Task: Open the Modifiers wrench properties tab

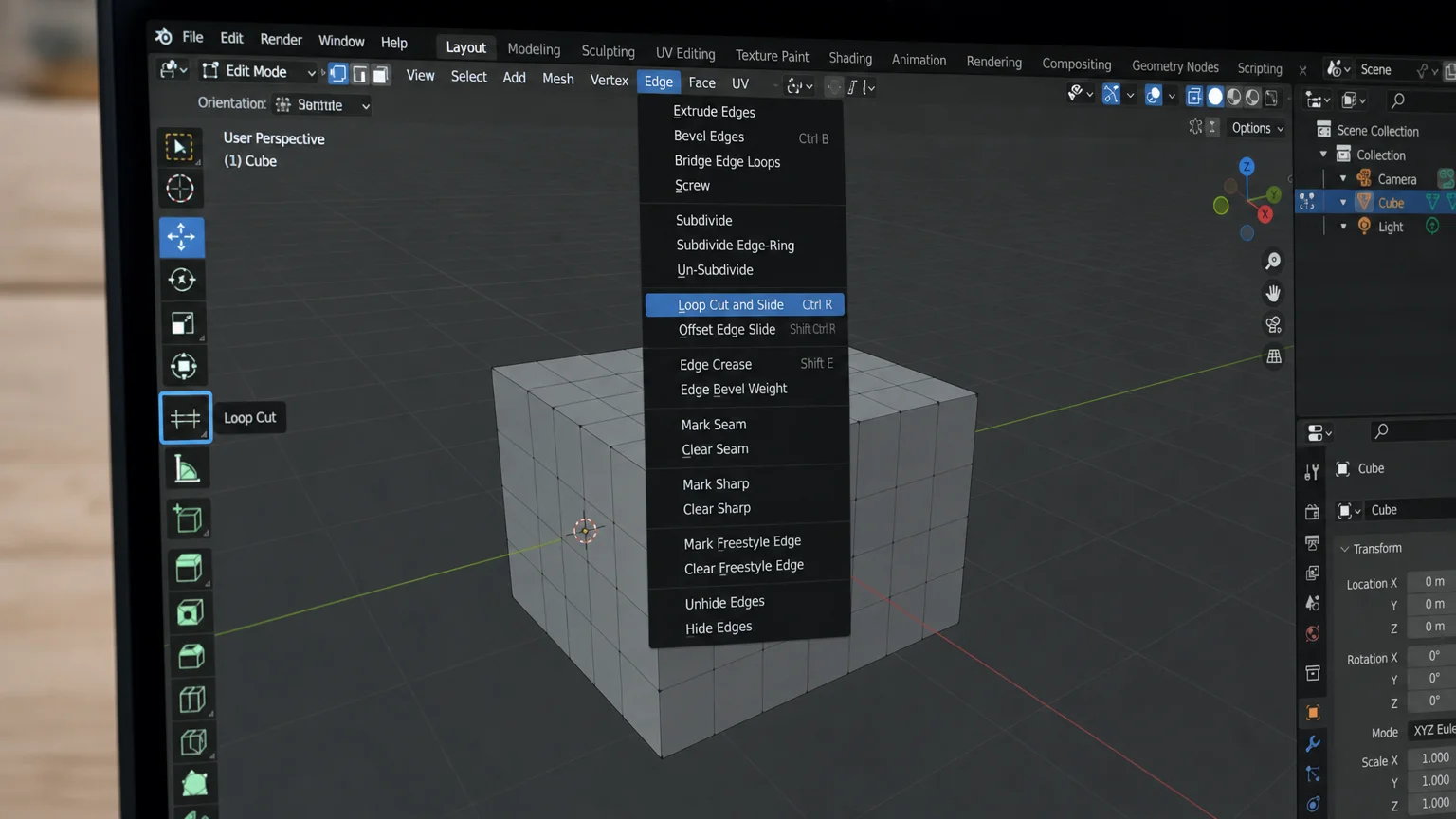Action: pyautogui.click(x=1313, y=743)
